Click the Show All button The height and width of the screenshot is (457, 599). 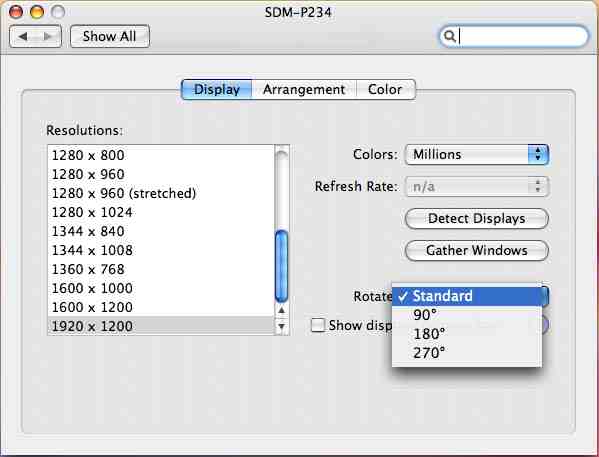110,36
